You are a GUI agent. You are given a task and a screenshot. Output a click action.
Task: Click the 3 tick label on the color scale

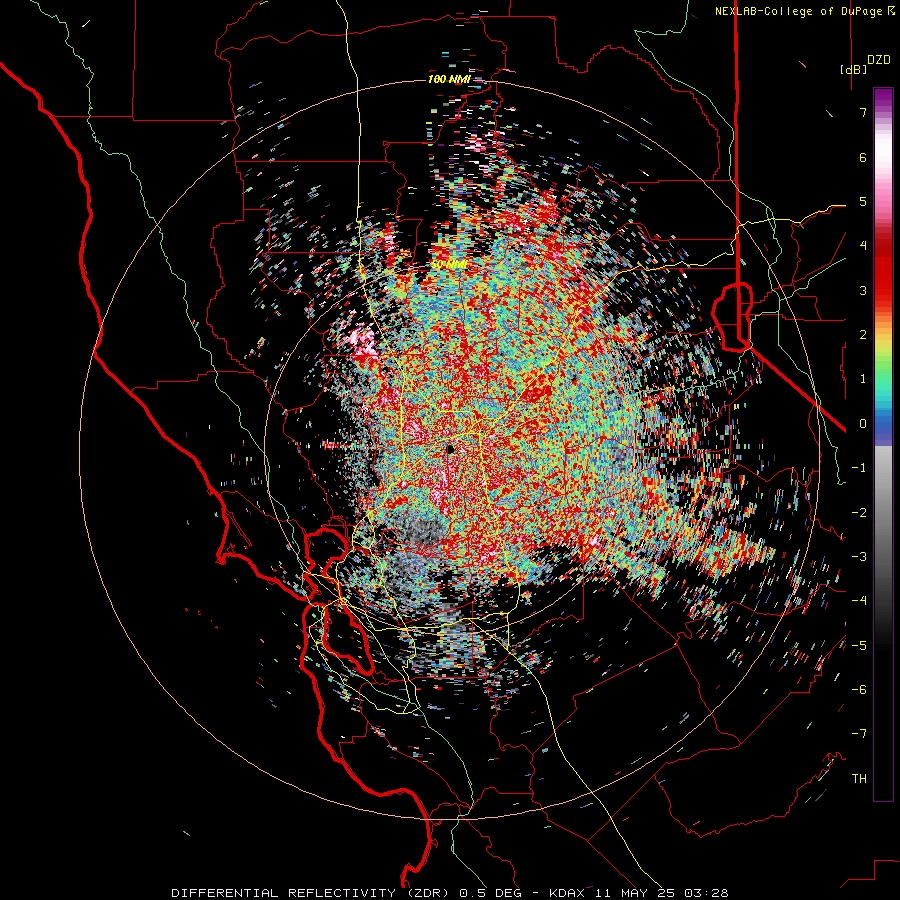coord(863,290)
